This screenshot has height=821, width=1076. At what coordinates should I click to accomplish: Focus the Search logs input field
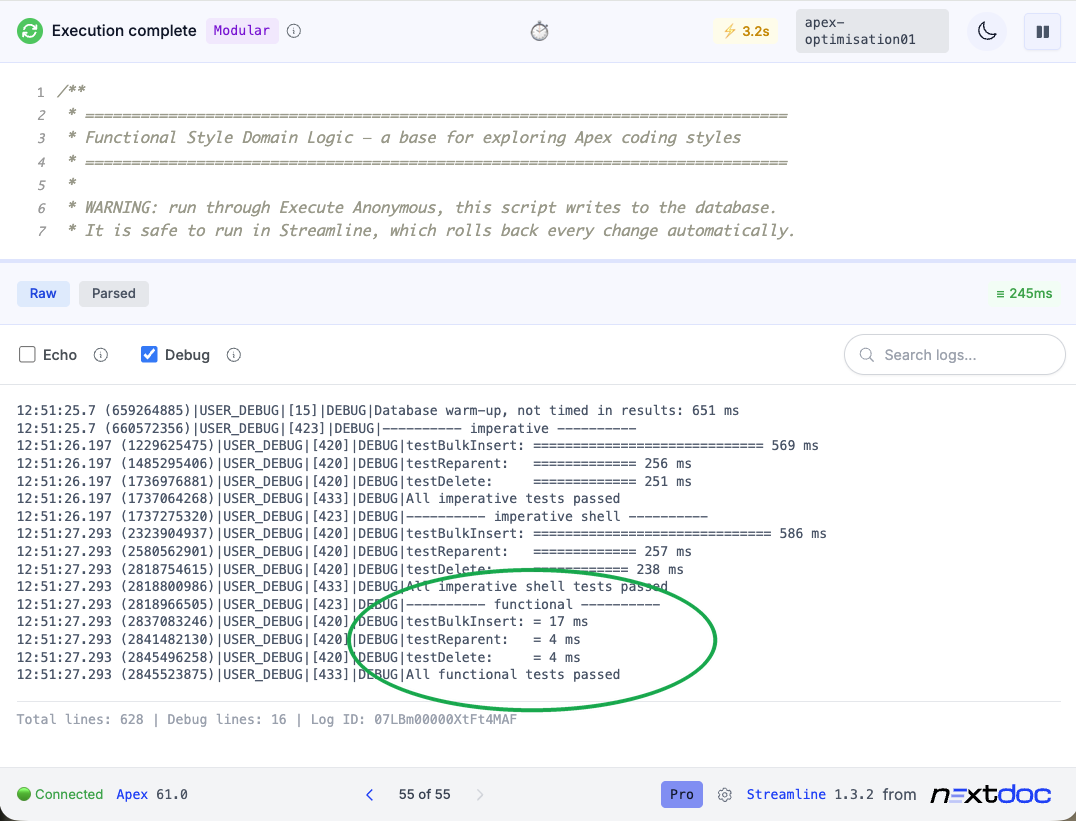[955, 355]
